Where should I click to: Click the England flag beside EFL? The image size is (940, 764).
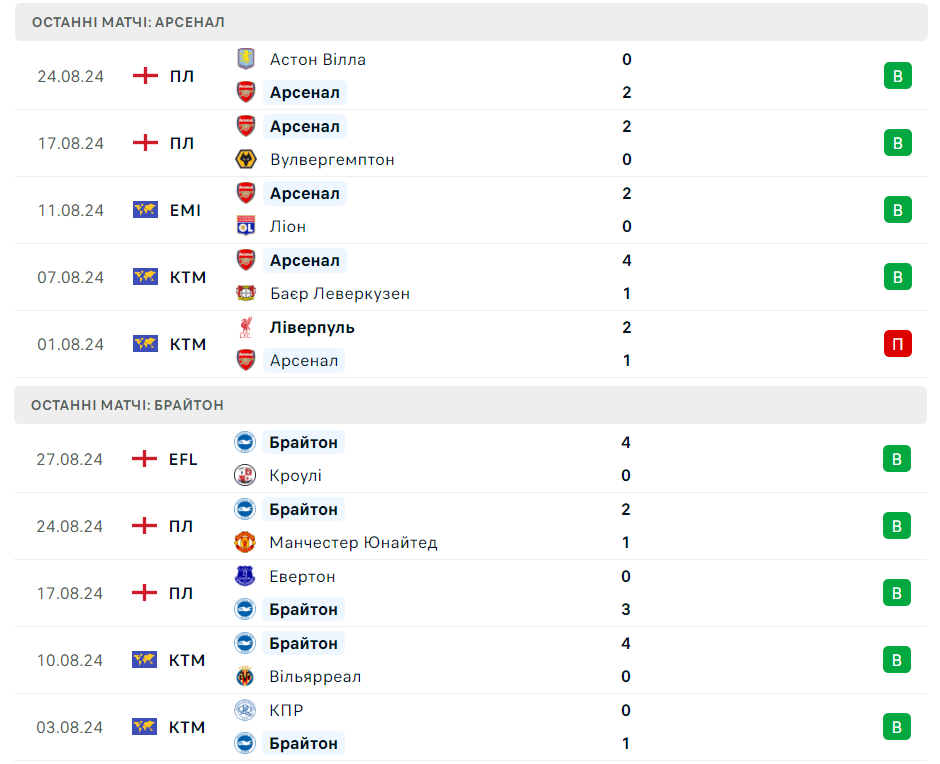[146, 459]
